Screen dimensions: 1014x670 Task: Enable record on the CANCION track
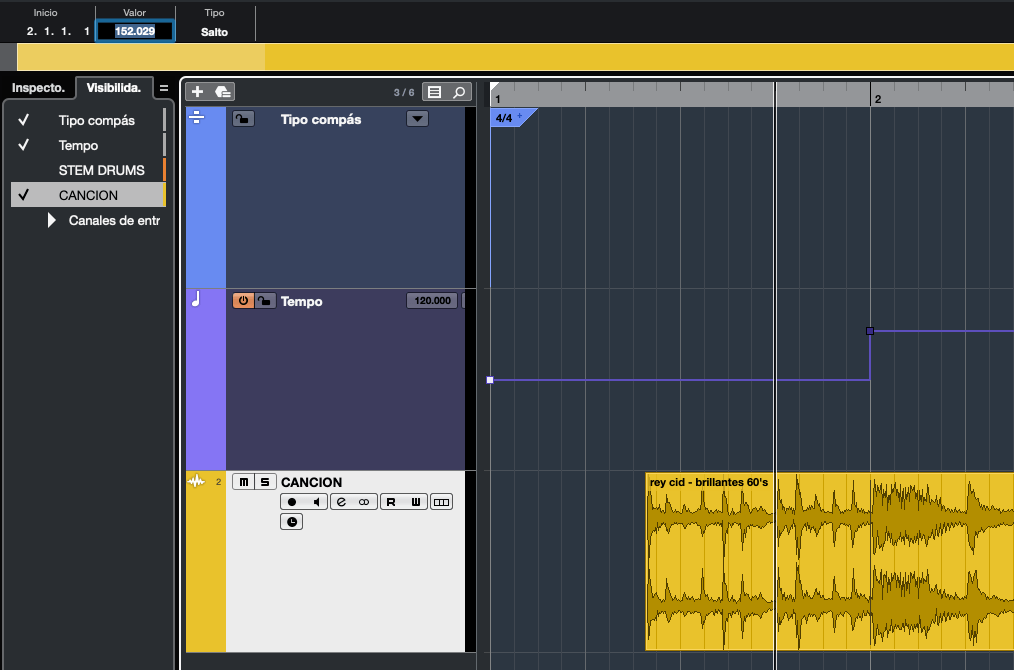click(x=292, y=502)
